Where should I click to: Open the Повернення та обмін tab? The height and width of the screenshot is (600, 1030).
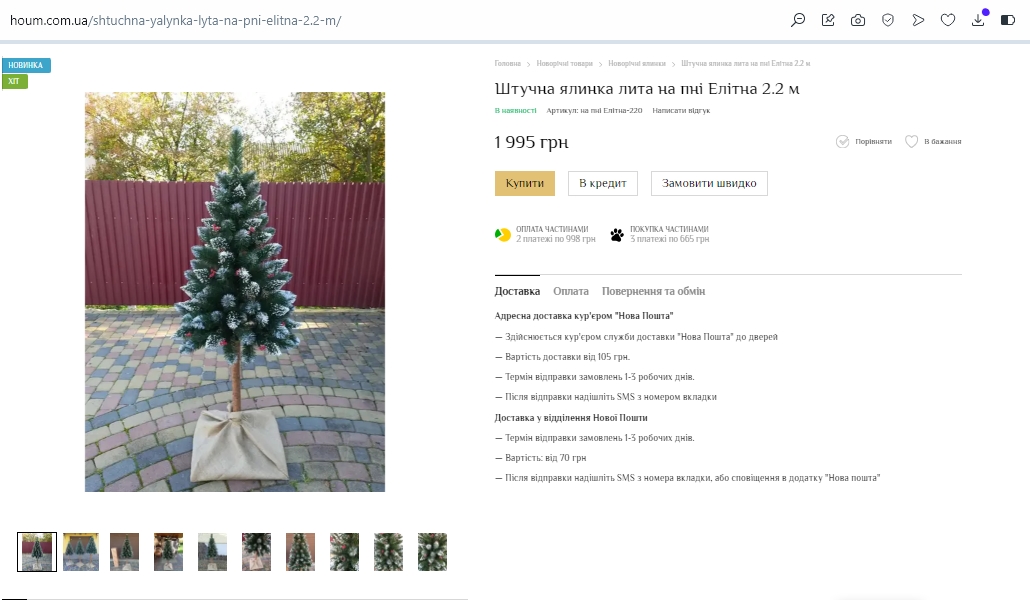click(x=653, y=291)
